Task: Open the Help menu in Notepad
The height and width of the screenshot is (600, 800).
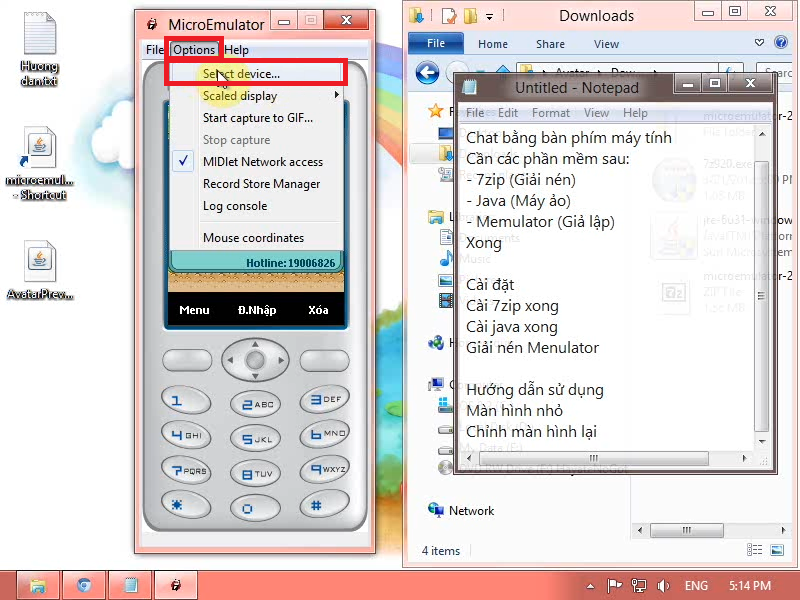Action: coord(635,113)
